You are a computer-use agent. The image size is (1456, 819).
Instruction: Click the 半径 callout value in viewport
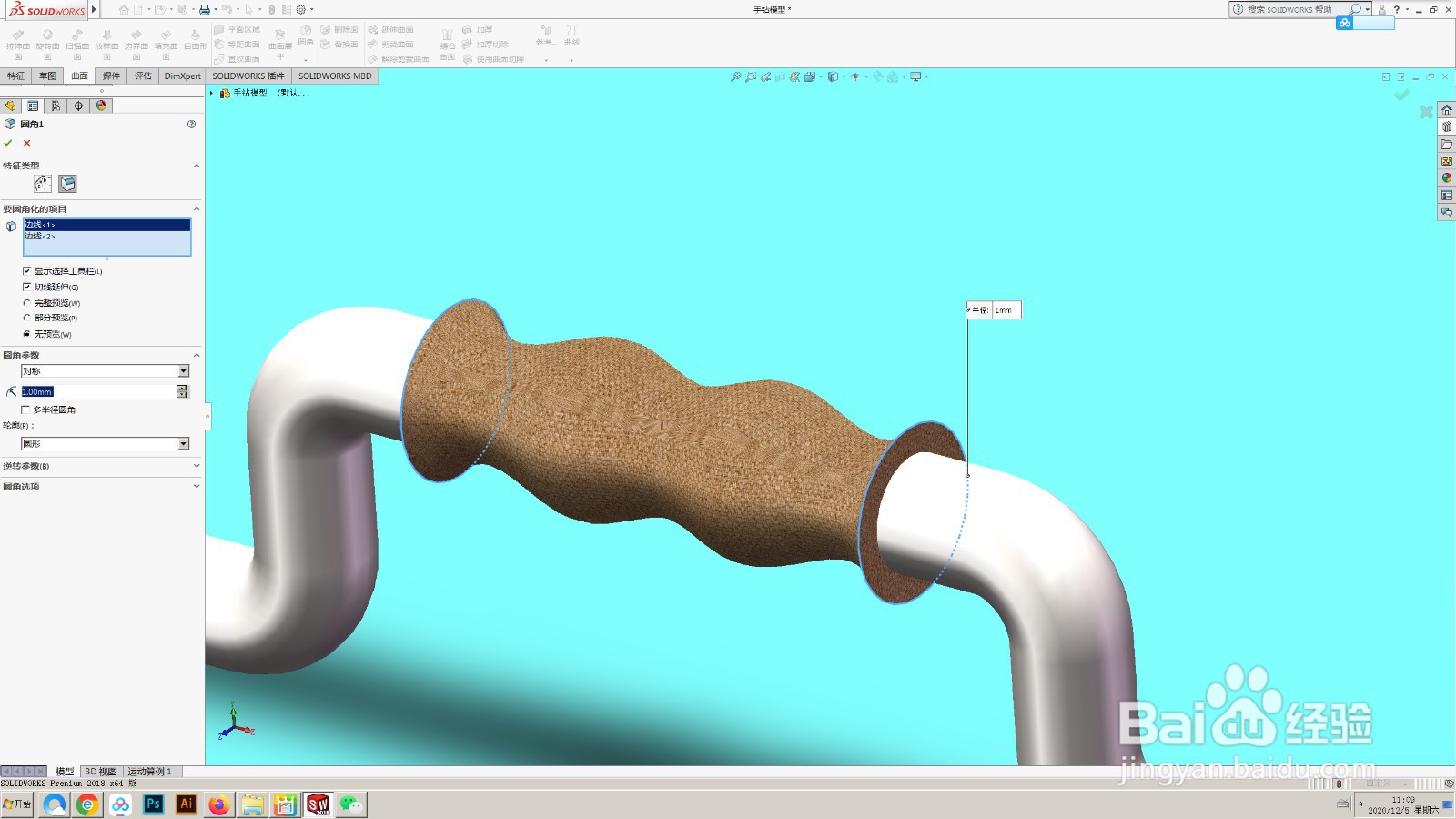1006,310
